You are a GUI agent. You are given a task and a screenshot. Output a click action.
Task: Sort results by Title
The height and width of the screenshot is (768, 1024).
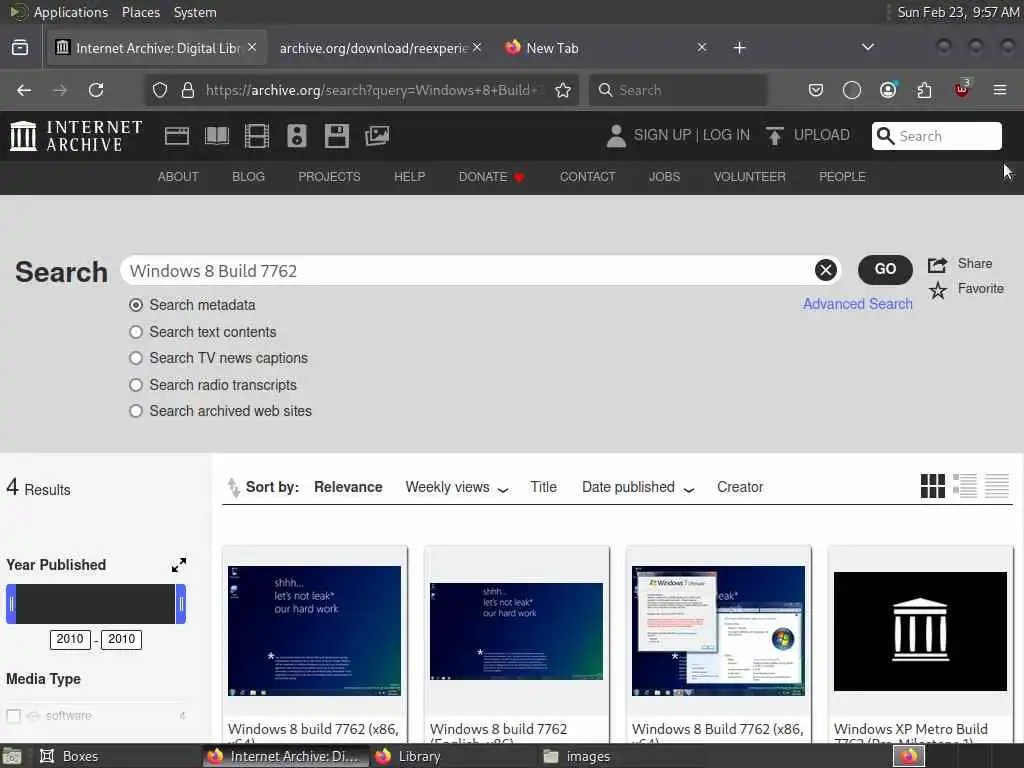tap(543, 487)
